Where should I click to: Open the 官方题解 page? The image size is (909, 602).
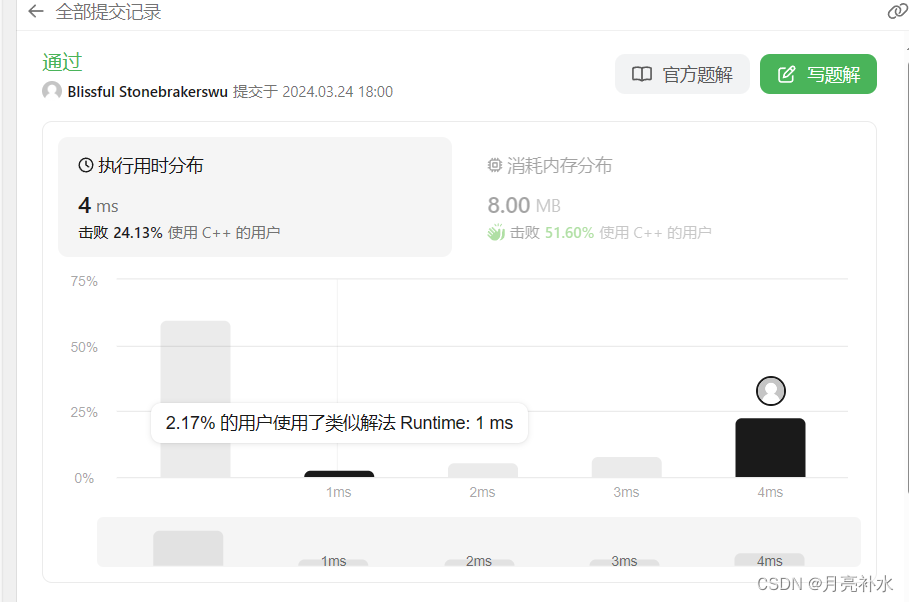(x=682, y=74)
